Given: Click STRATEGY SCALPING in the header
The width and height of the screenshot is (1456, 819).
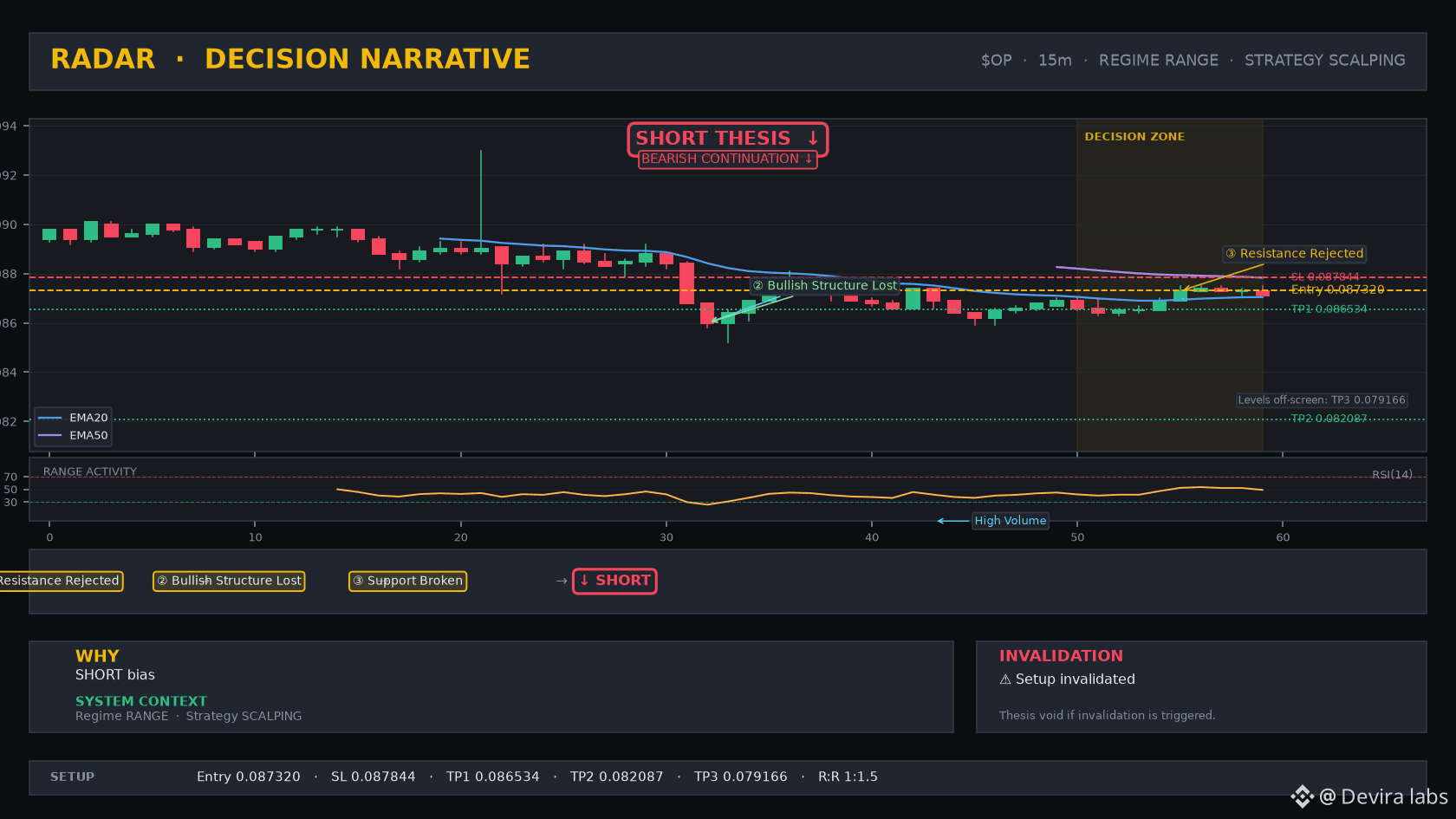Looking at the screenshot, I should coord(1325,60).
